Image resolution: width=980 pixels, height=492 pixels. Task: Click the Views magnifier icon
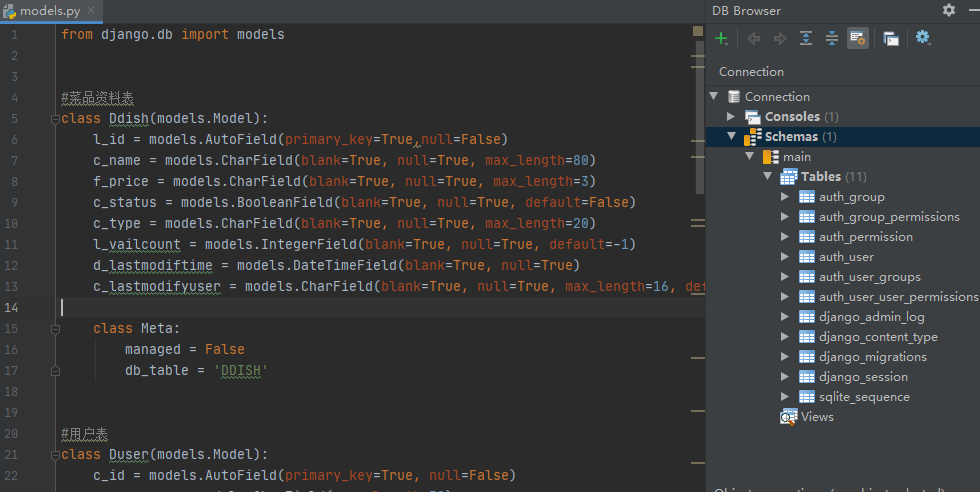pos(789,417)
